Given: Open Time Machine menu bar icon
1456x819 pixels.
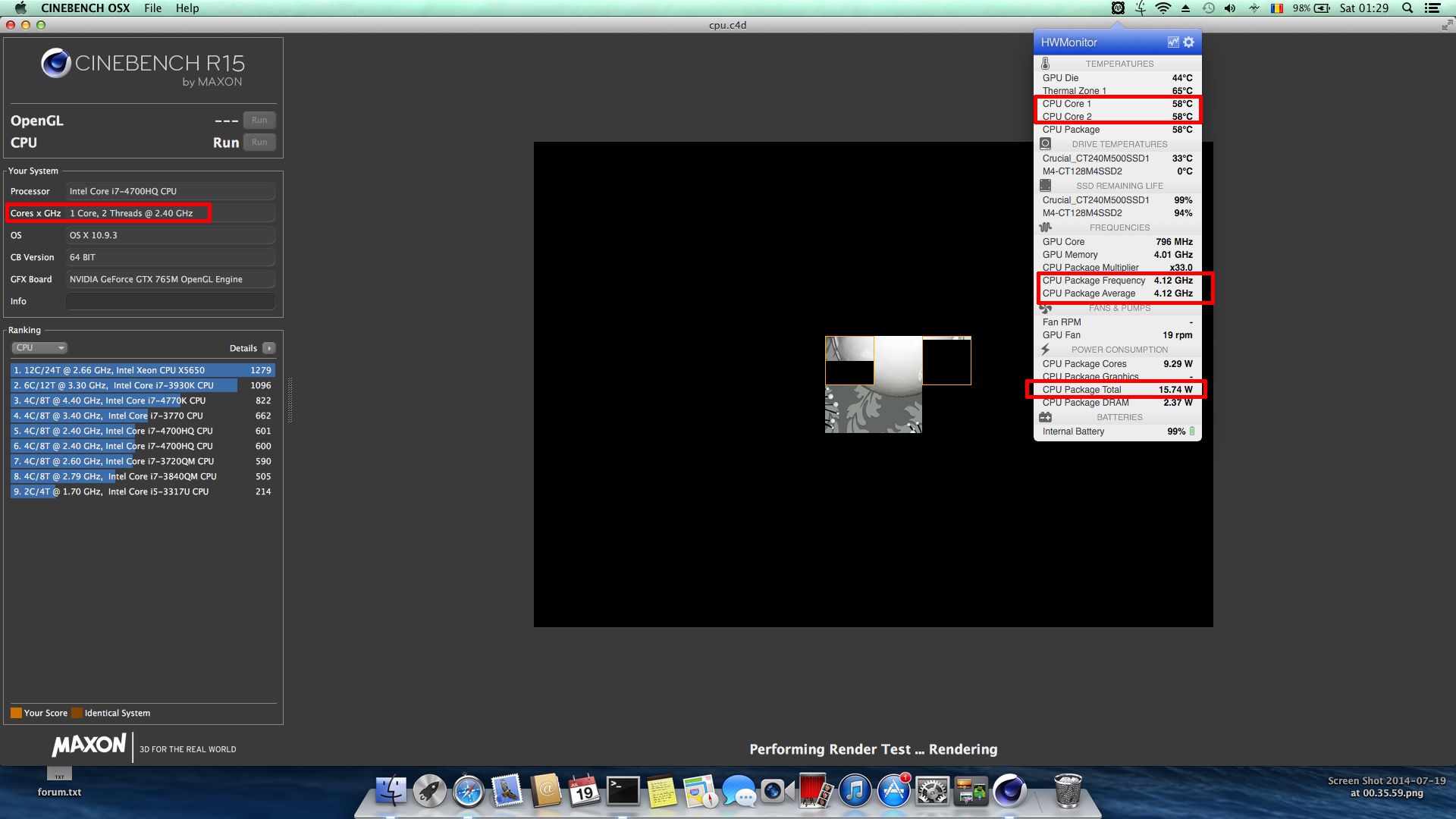Looking at the screenshot, I should (1208, 8).
